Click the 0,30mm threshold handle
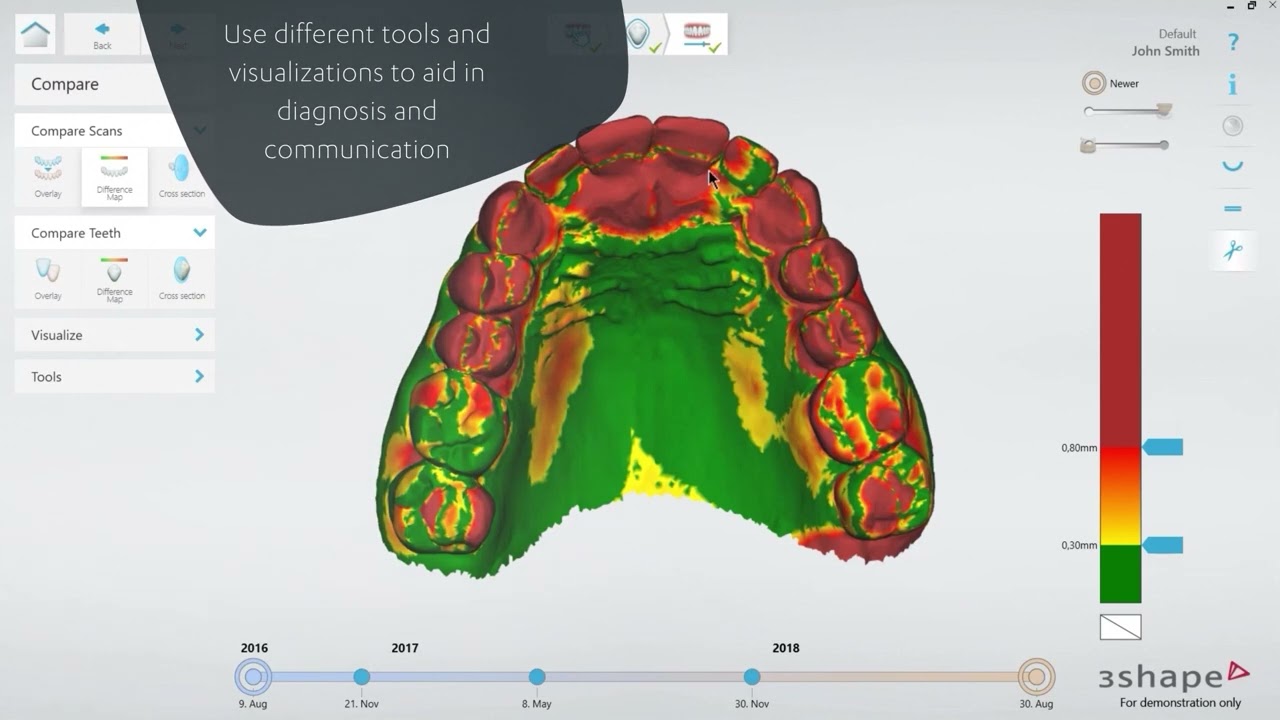 click(1163, 545)
